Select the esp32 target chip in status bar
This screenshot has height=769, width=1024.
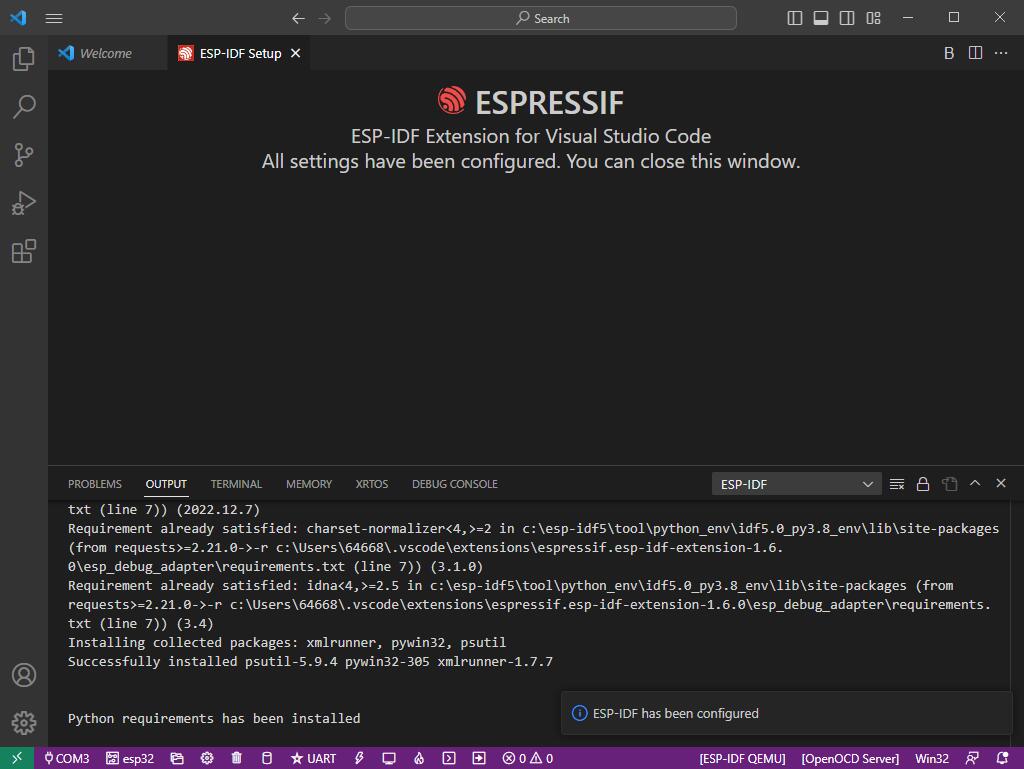tap(130, 758)
